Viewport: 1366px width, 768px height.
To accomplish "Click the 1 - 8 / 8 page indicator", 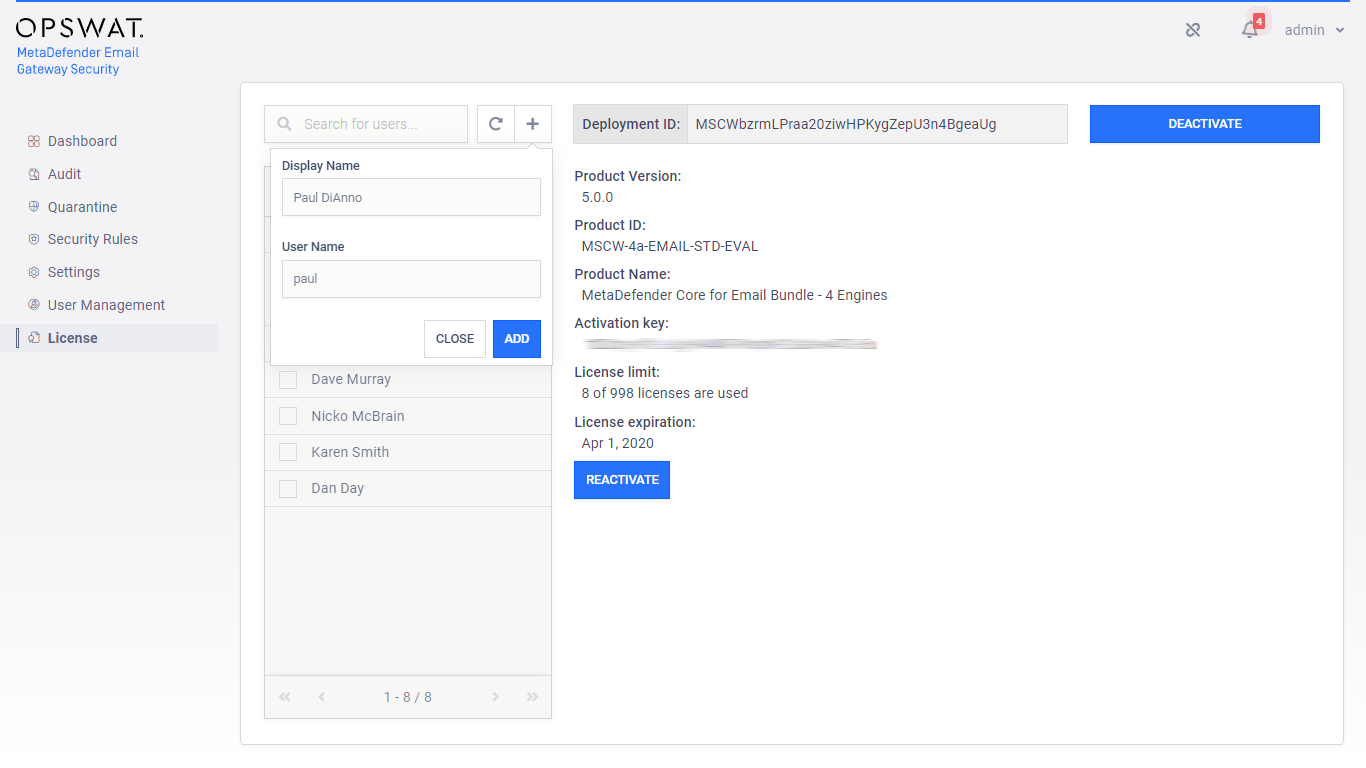I will pyautogui.click(x=408, y=697).
